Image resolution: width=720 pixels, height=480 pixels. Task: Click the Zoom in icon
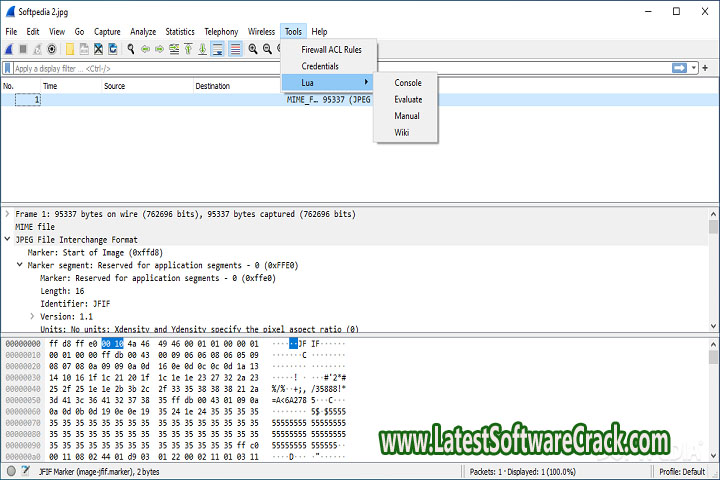(253, 49)
